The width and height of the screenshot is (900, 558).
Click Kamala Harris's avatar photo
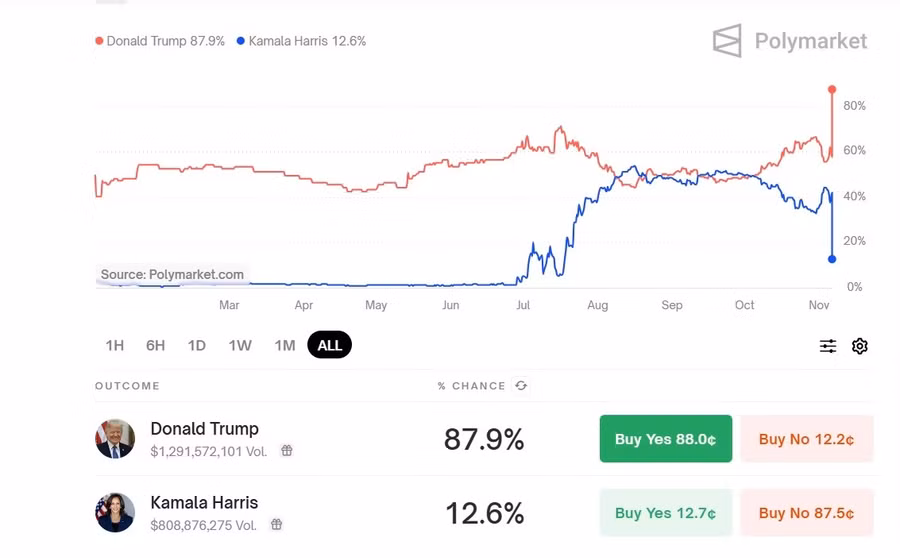[115, 513]
